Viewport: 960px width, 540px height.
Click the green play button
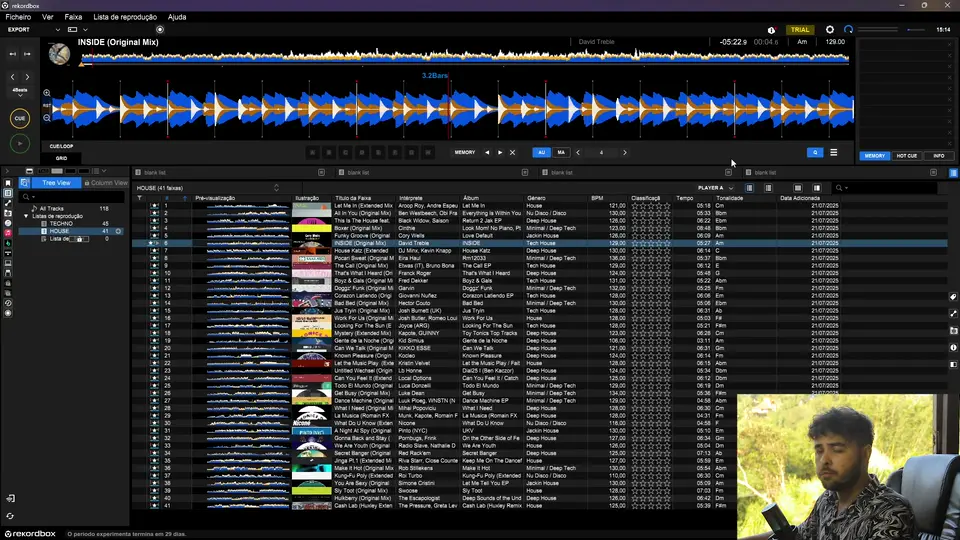pyautogui.click(x=20, y=143)
